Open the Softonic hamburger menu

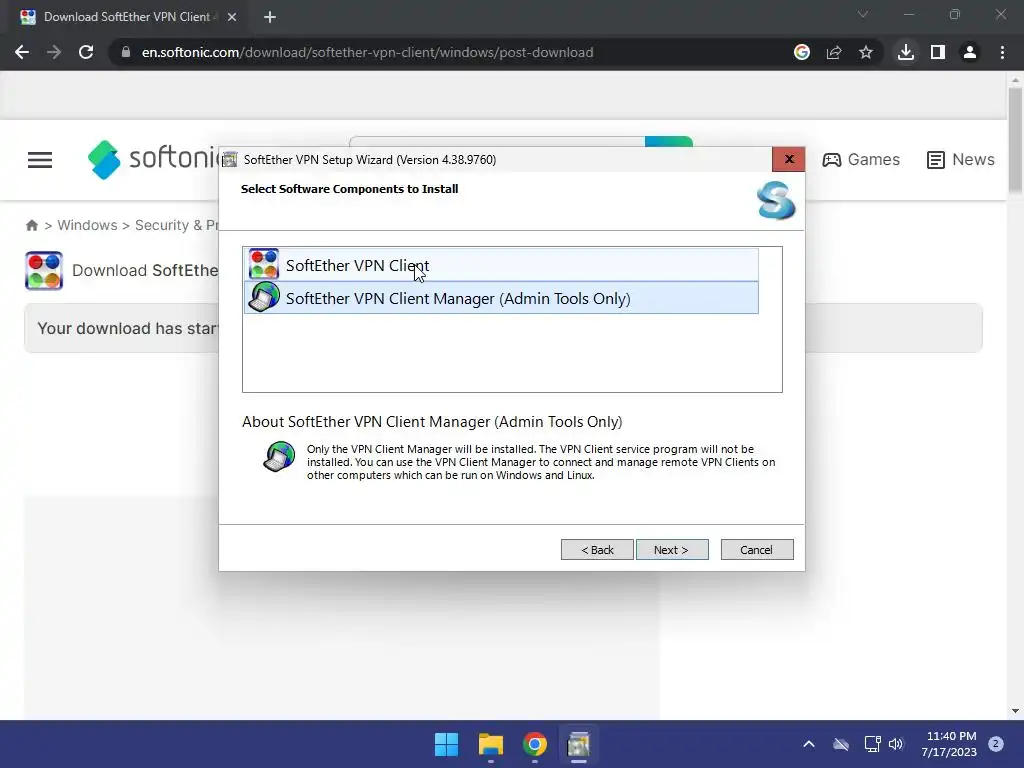tap(40, 160)
